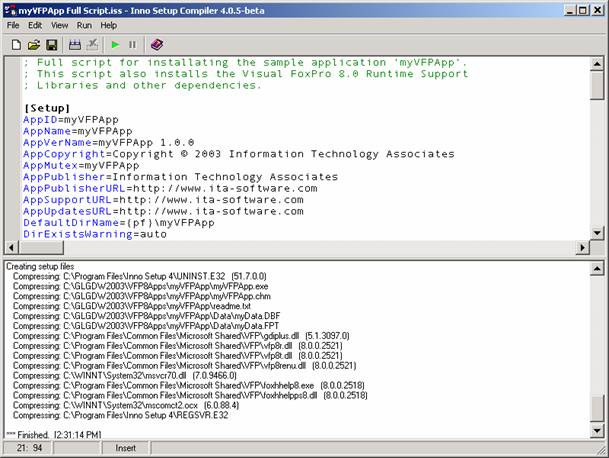This screenshot has height=458, width=609.
Task: Click the output pane's scroll down arrow
Action: coord(597,430)
